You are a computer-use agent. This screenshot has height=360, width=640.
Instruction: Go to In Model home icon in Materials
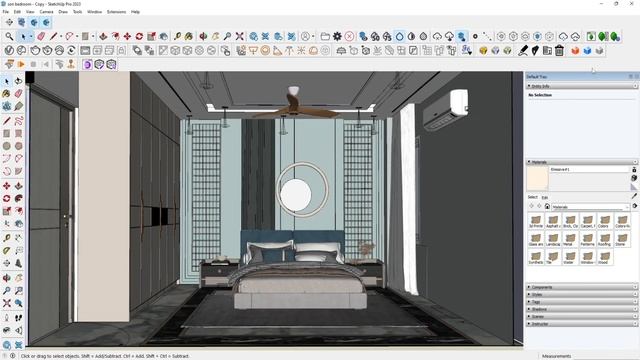(547, 206)
